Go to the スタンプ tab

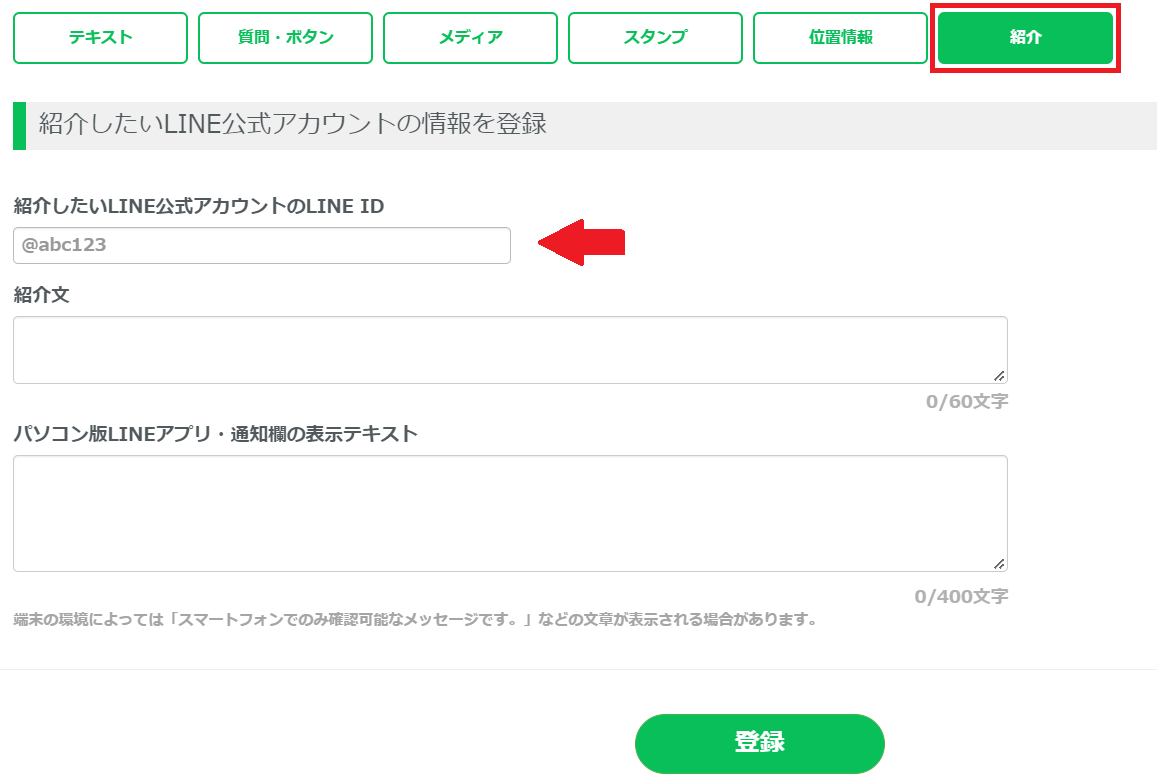click(x=655, y=38)
